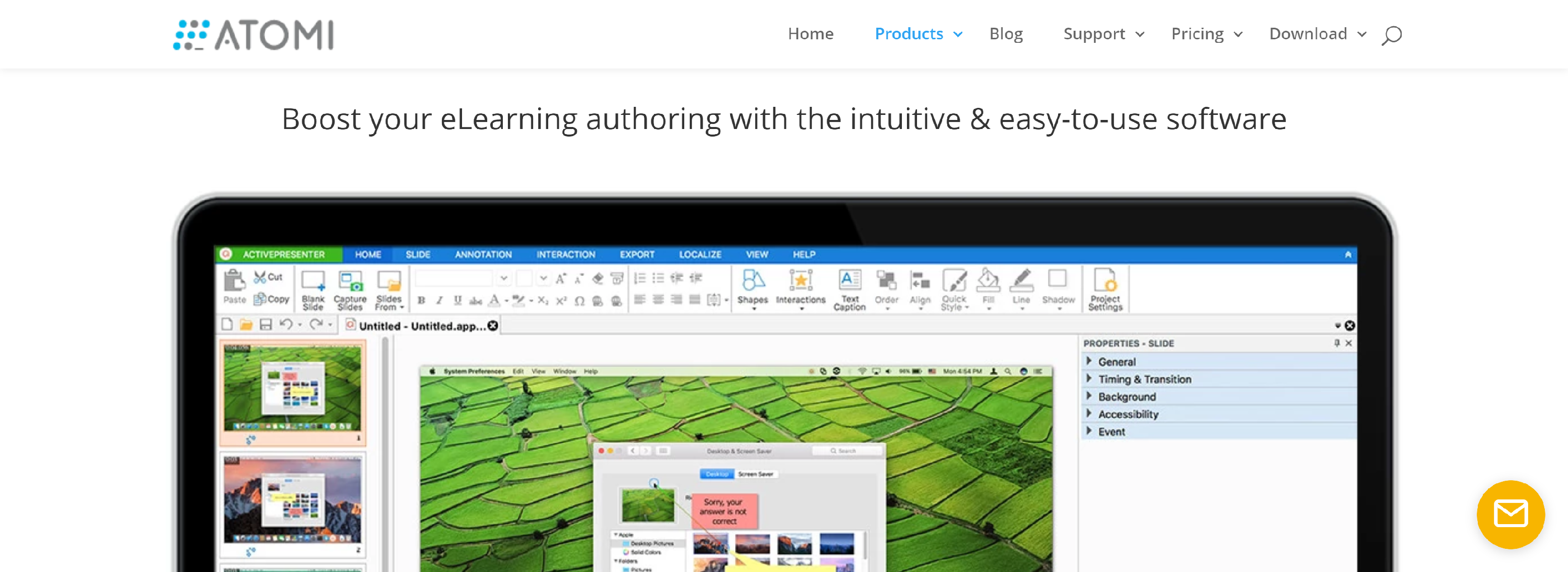This screenshot has height=572, width=1568.
Task: Open the yellow mail contact button
Action: click(1510, 514)
